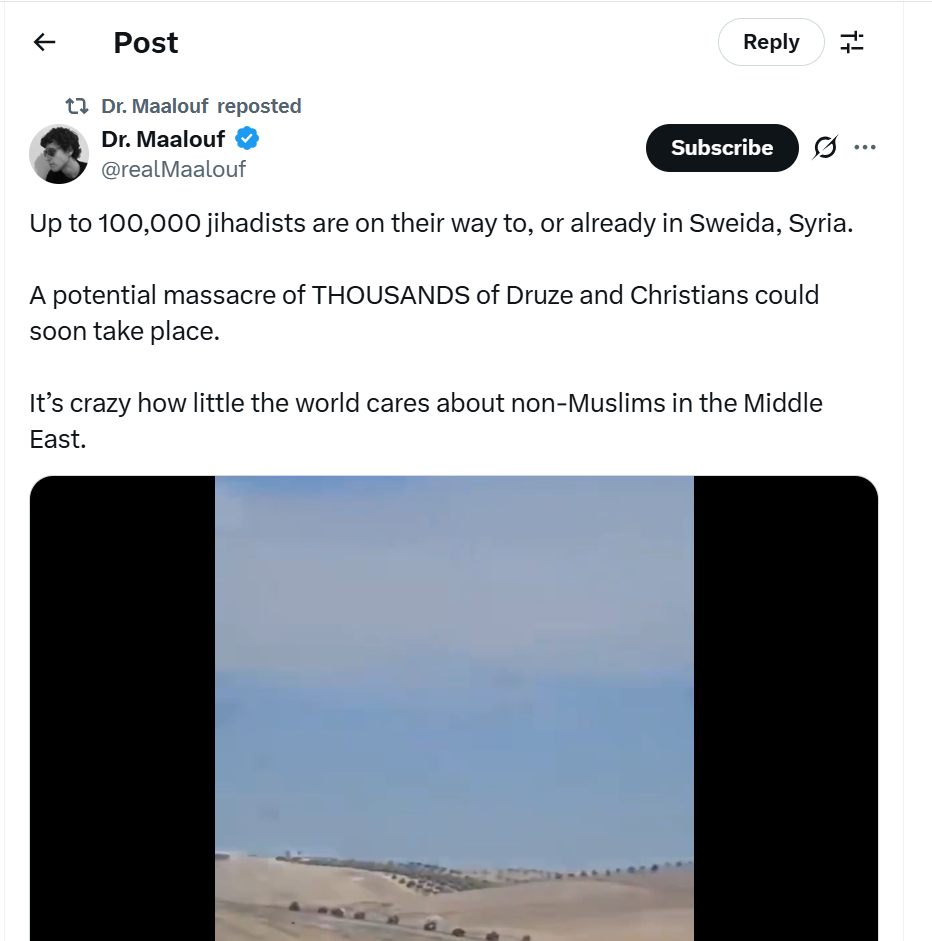Open the reply filter sliders icon
Viewport: 932px width, 941px height.
852,42
